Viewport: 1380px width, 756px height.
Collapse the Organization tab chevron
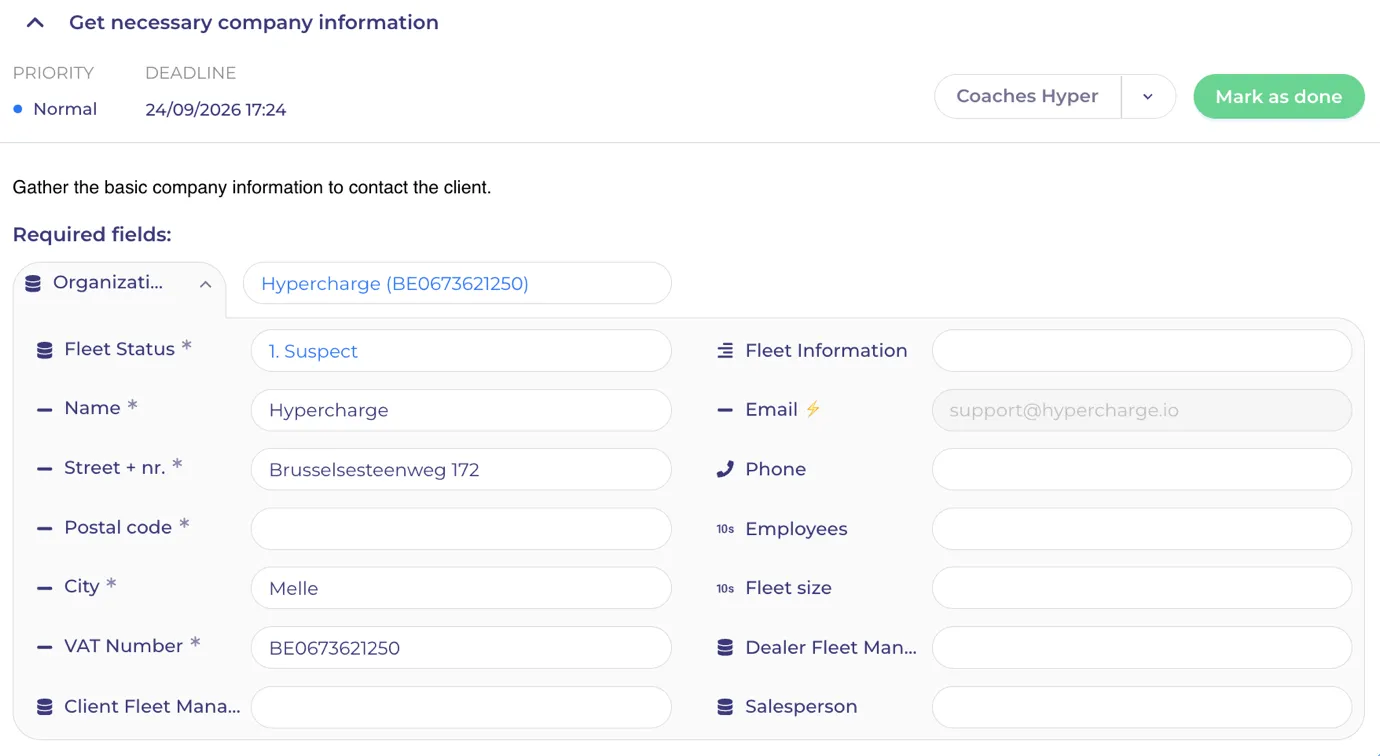click(205, 284)
